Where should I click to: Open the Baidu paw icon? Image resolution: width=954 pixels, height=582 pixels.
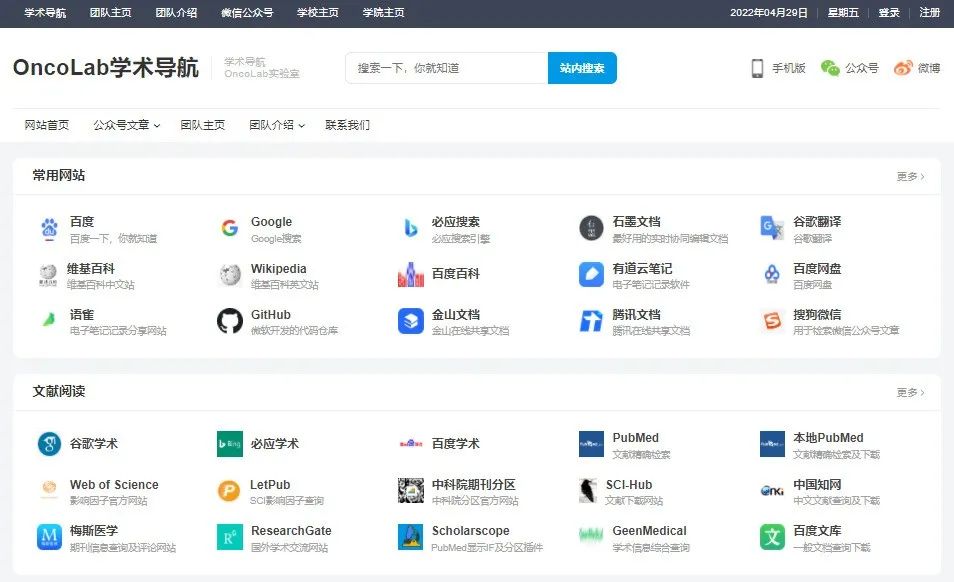49,229
